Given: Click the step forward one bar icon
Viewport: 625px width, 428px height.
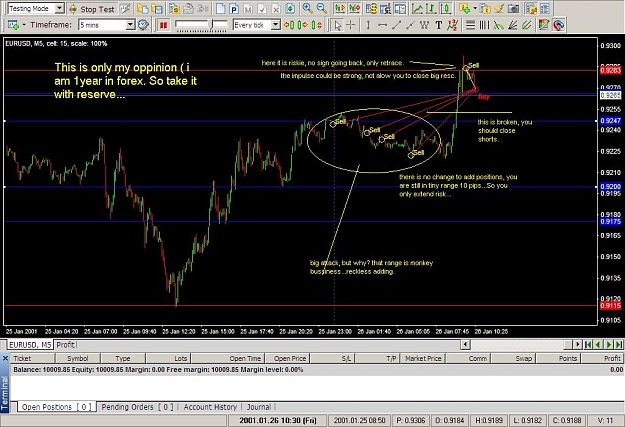Looking at the screenshot, I should [x=303, y=25].
